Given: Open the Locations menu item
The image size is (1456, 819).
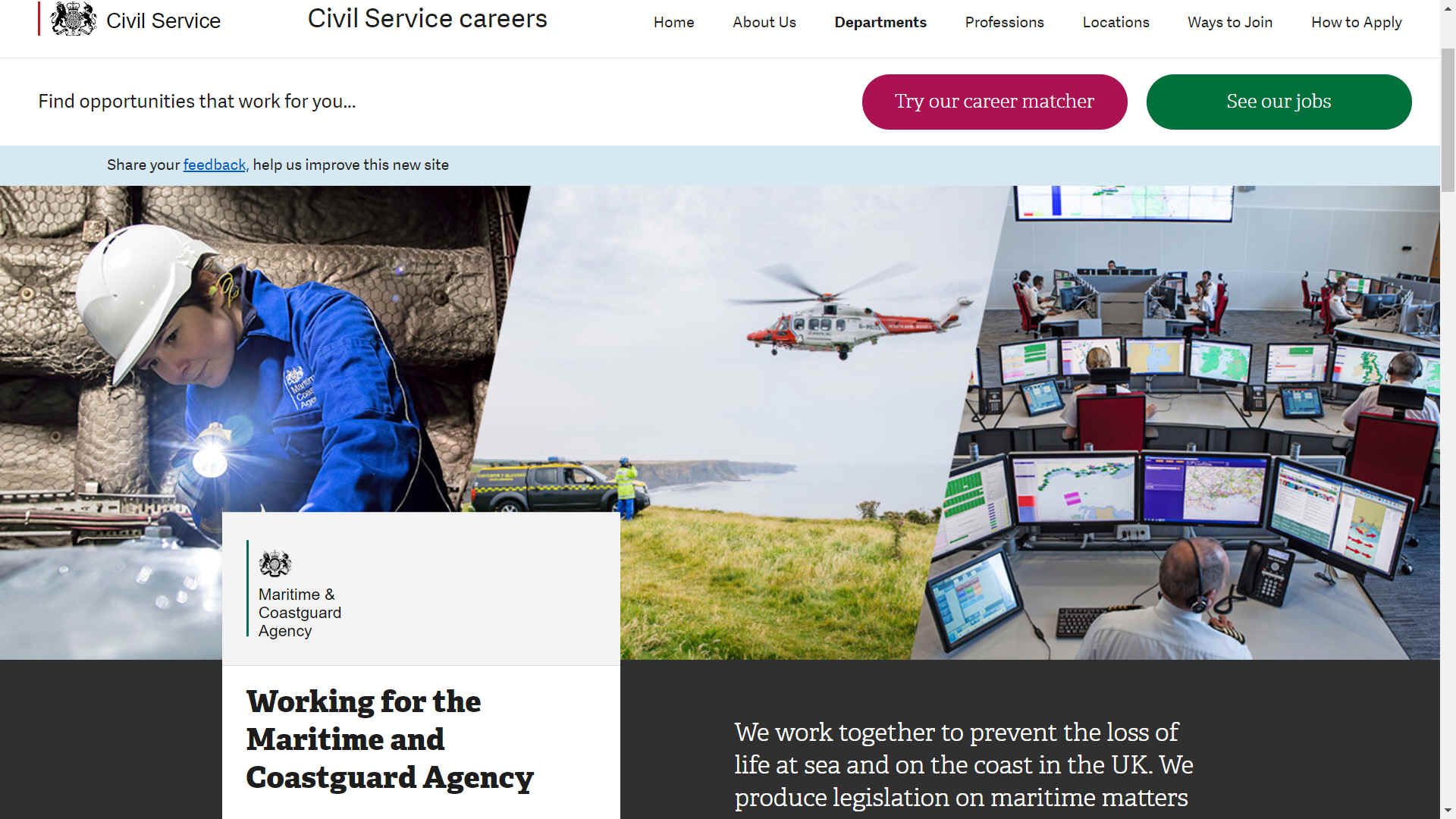Looking at the screenshot, I should point(1116,22).
